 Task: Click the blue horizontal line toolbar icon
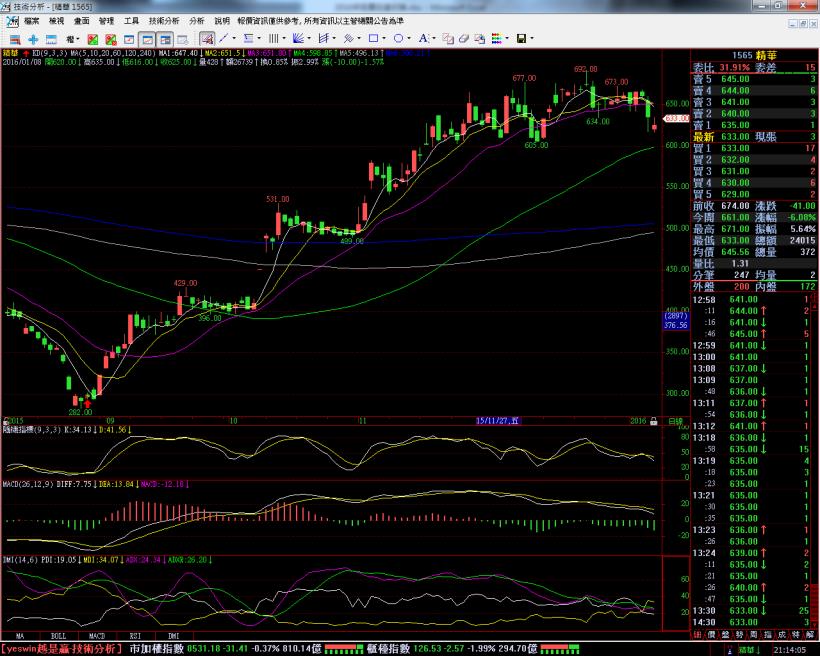click(50, 38)
